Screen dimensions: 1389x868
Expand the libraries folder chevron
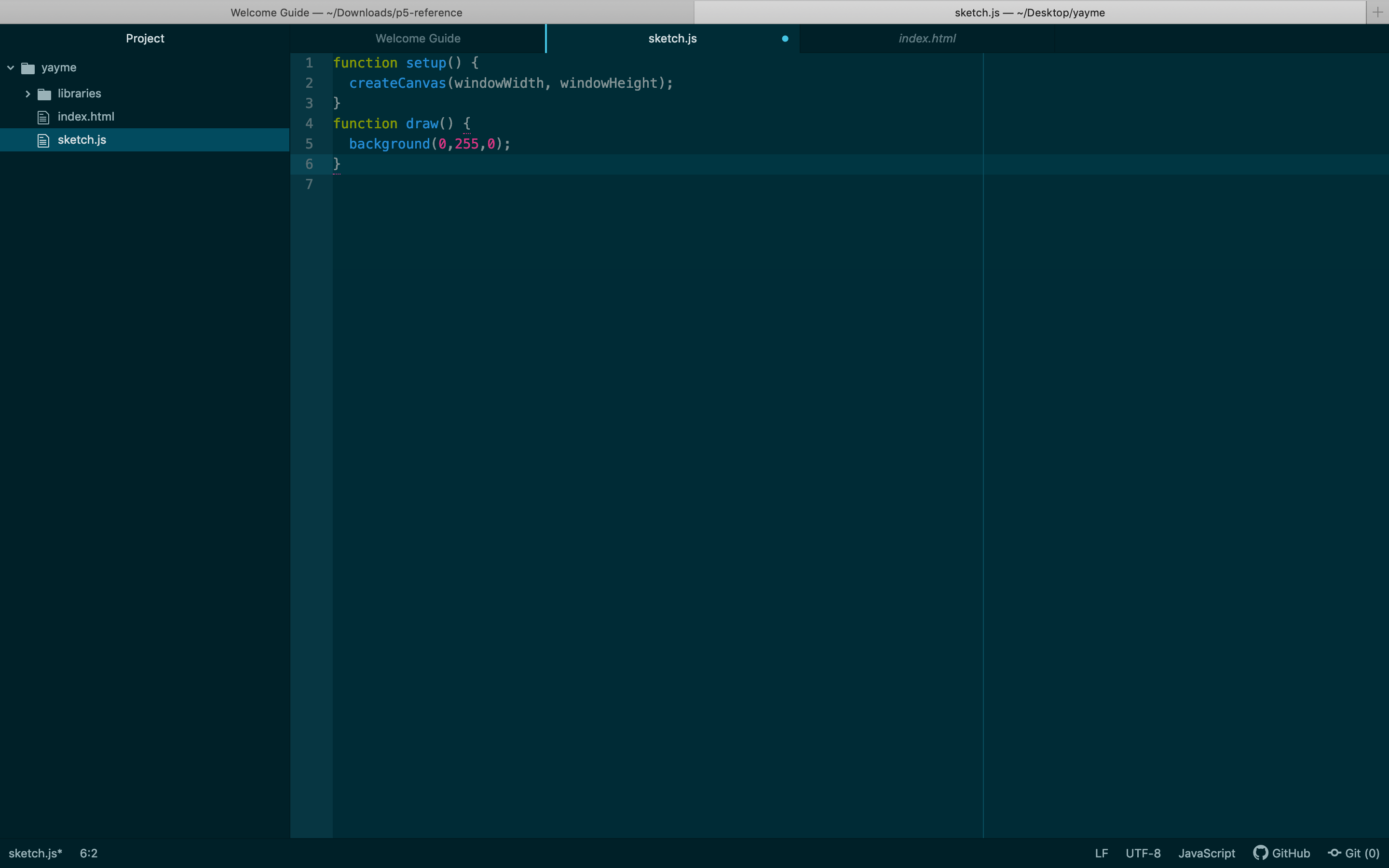click(27, 94)
